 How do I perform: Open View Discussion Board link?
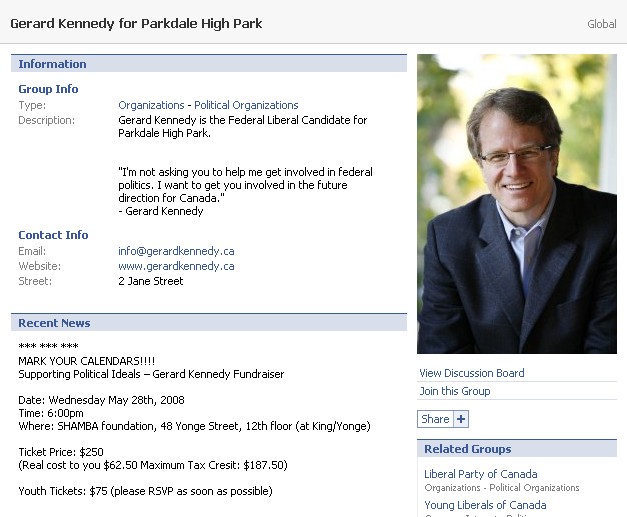click(x=471, y=373)
